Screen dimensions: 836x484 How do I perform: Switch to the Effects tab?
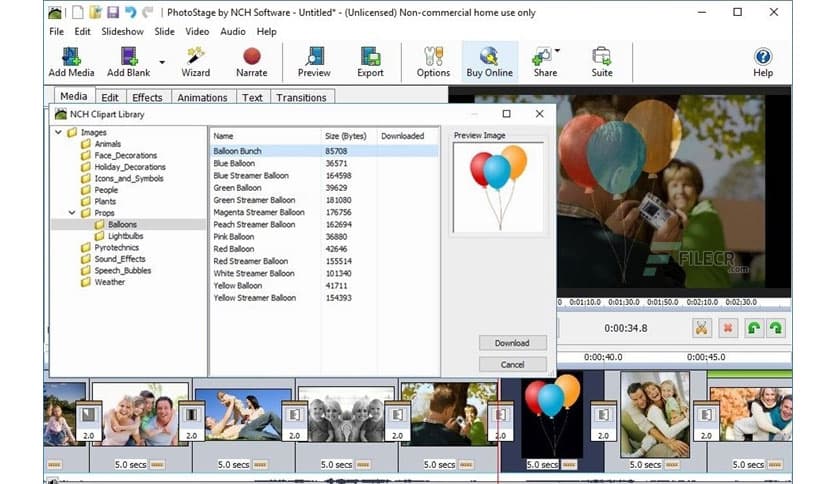147,98
